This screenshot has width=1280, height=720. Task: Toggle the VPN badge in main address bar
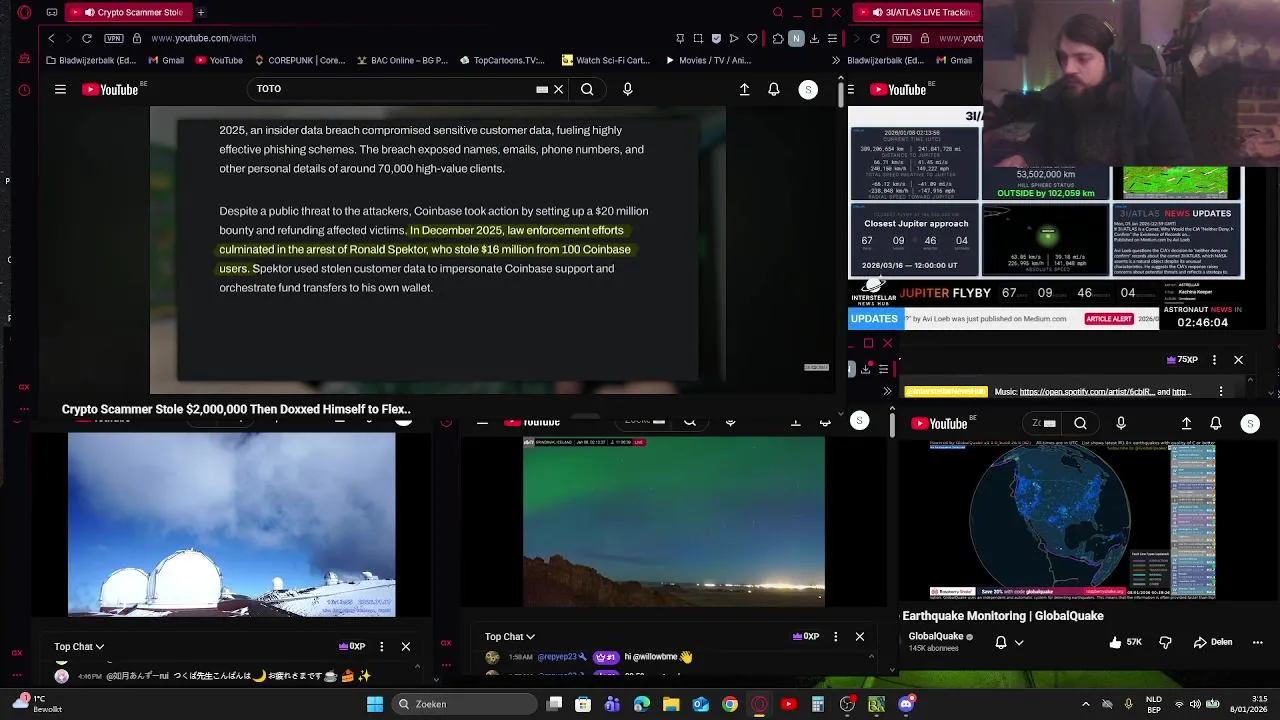click(x=113, y=38)
